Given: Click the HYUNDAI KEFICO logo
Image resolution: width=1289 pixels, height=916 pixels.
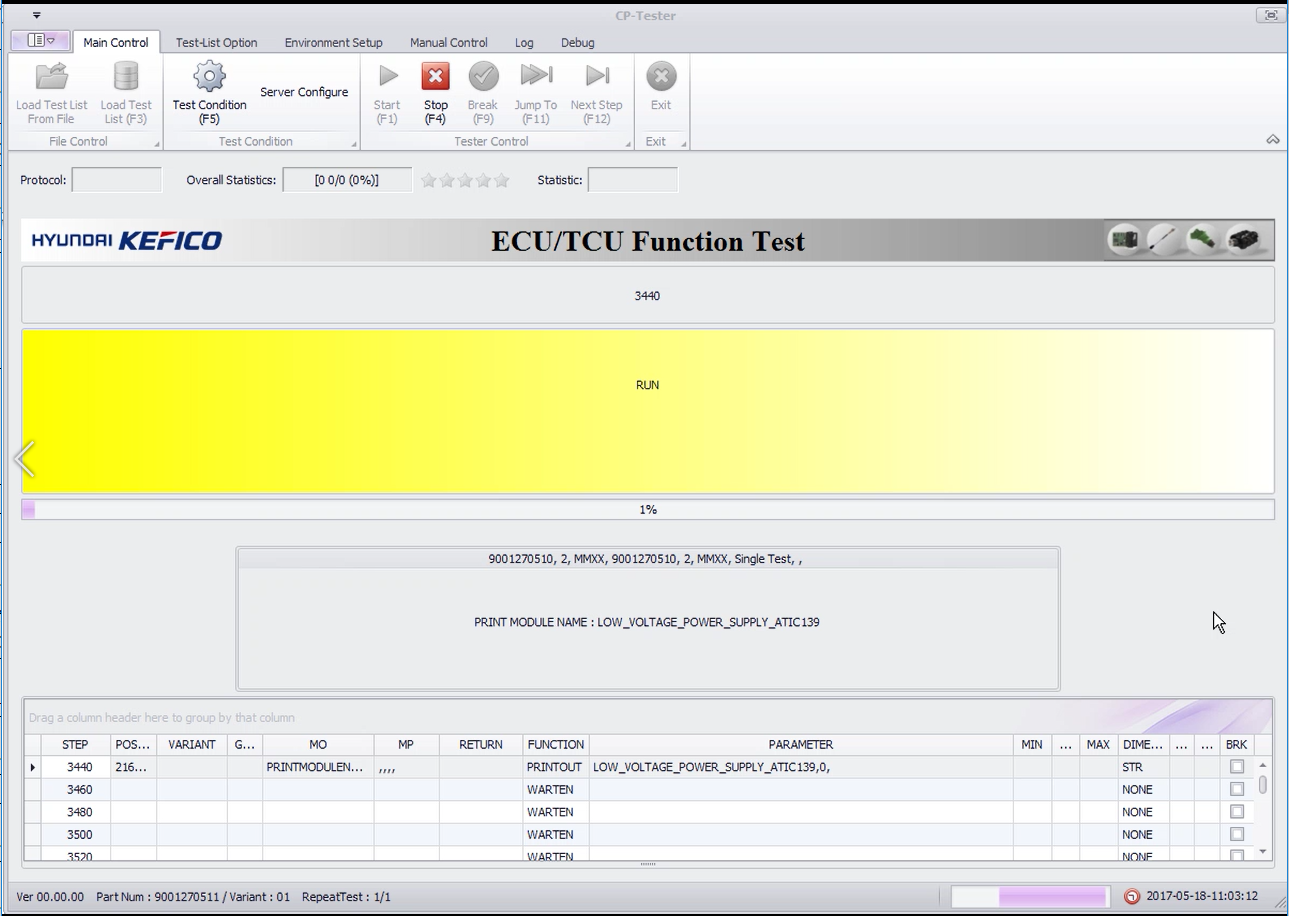Looking at the screenshot, I should click(127, 240).
